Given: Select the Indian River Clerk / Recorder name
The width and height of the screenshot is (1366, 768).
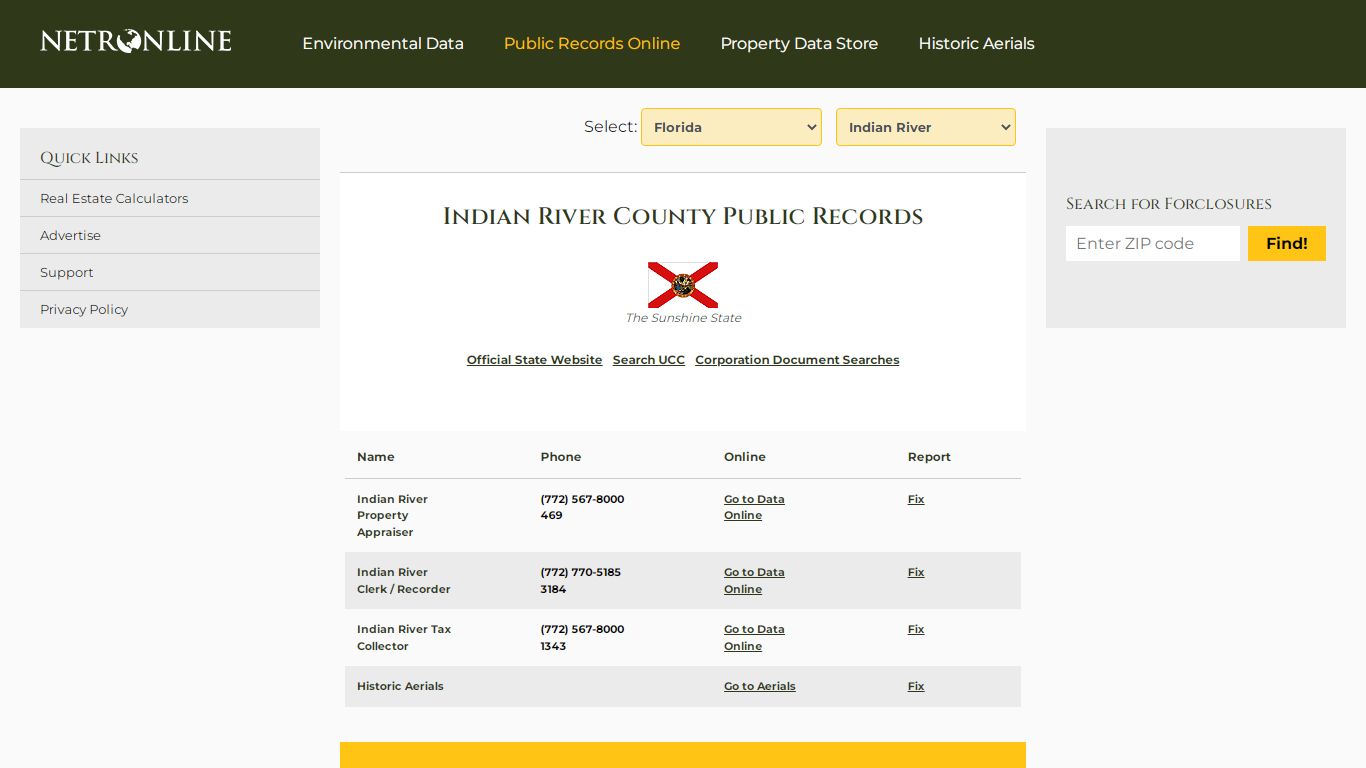Looking at the screenshot, I should (404, 581).
